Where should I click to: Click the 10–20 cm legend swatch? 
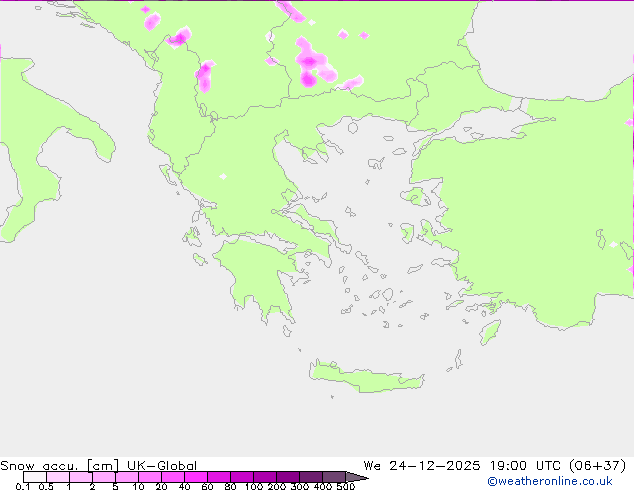point(150,477)
